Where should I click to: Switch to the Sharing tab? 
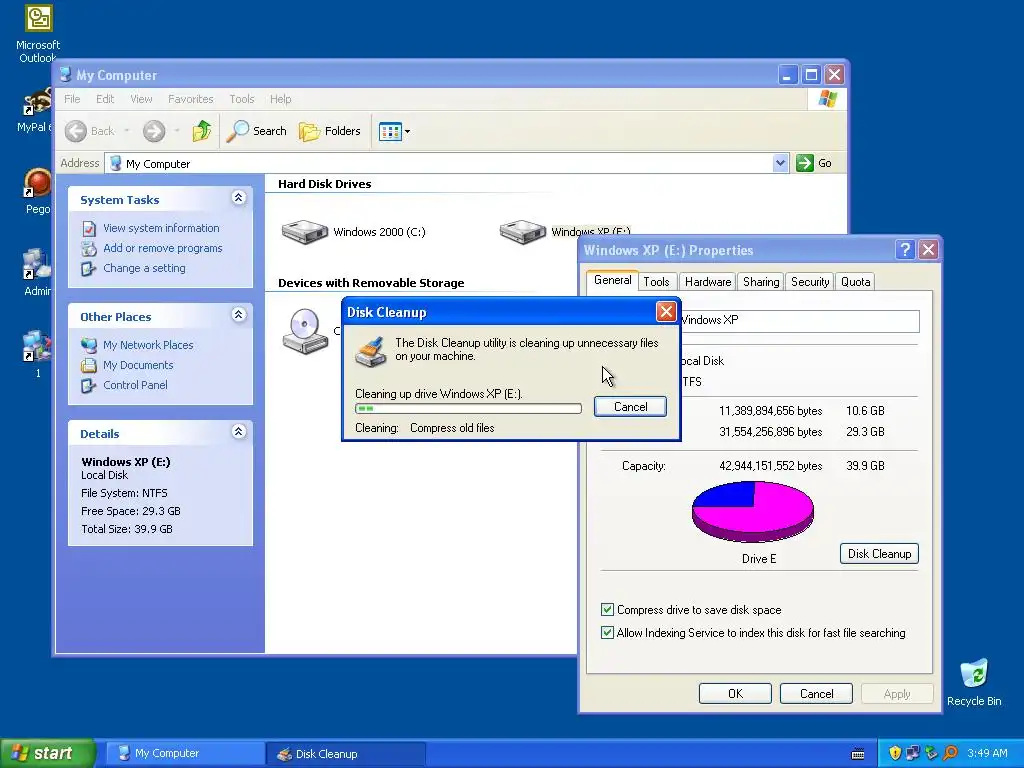click(x=761, y=281)
